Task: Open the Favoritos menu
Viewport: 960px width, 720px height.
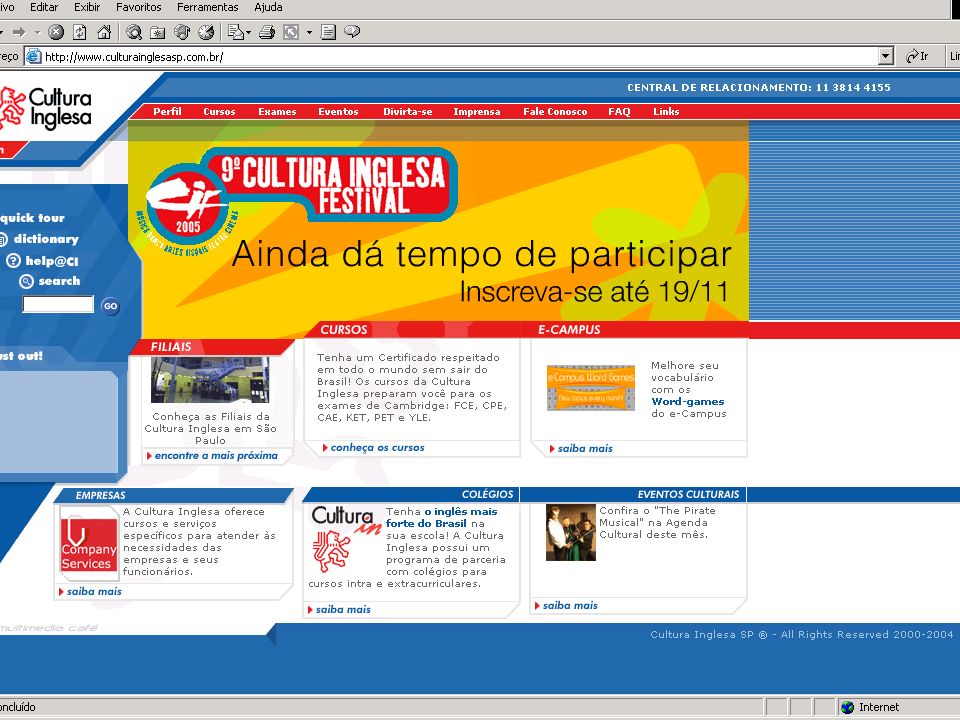Action: point(139,7)
